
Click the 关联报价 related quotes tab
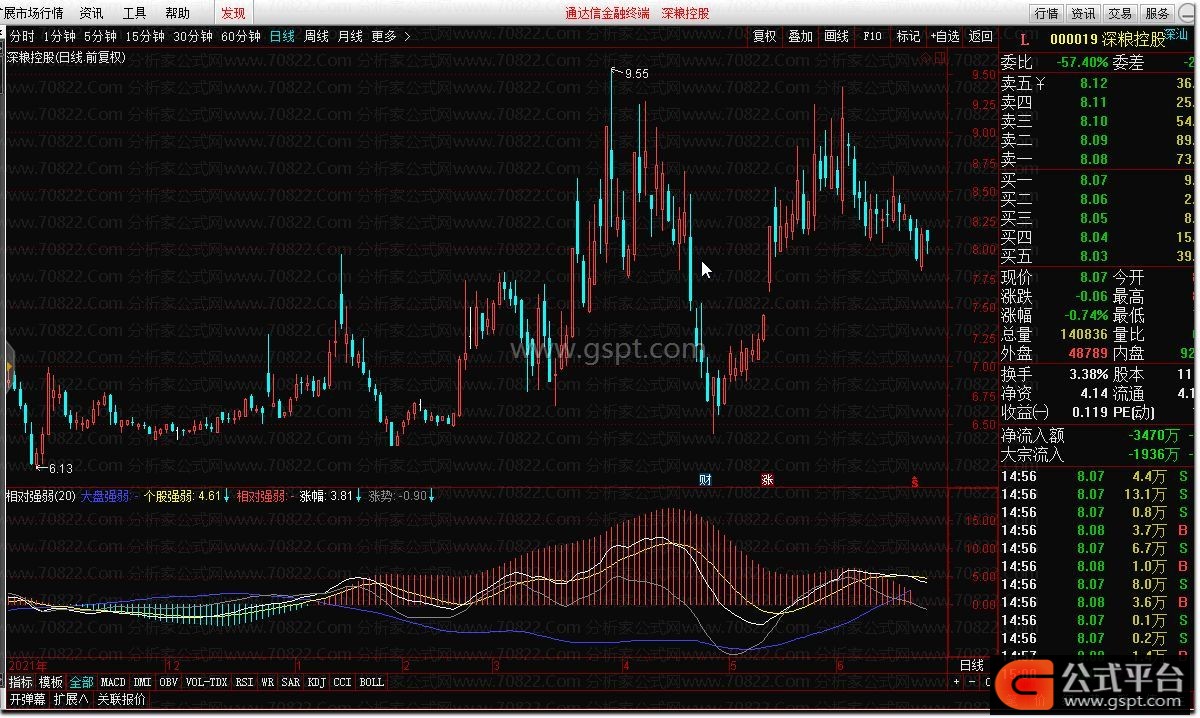pos(121,699)
